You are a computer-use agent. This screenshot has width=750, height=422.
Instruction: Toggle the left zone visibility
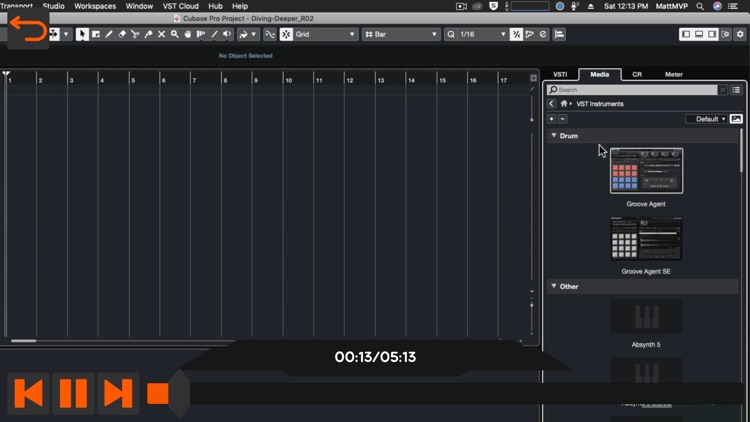click(686, 34)
